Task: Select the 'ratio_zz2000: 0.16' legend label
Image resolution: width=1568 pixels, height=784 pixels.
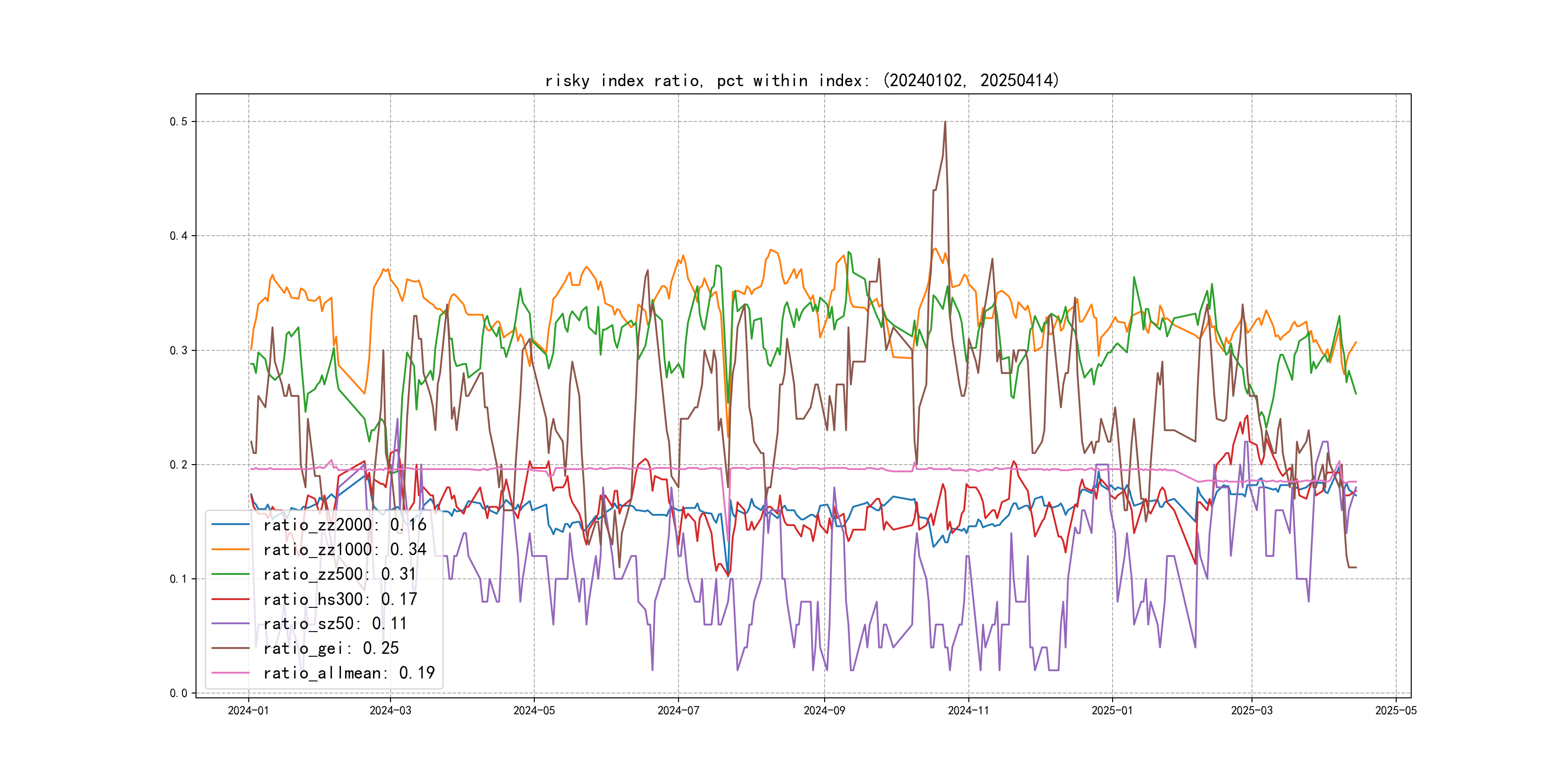Action: click(345, 524)
